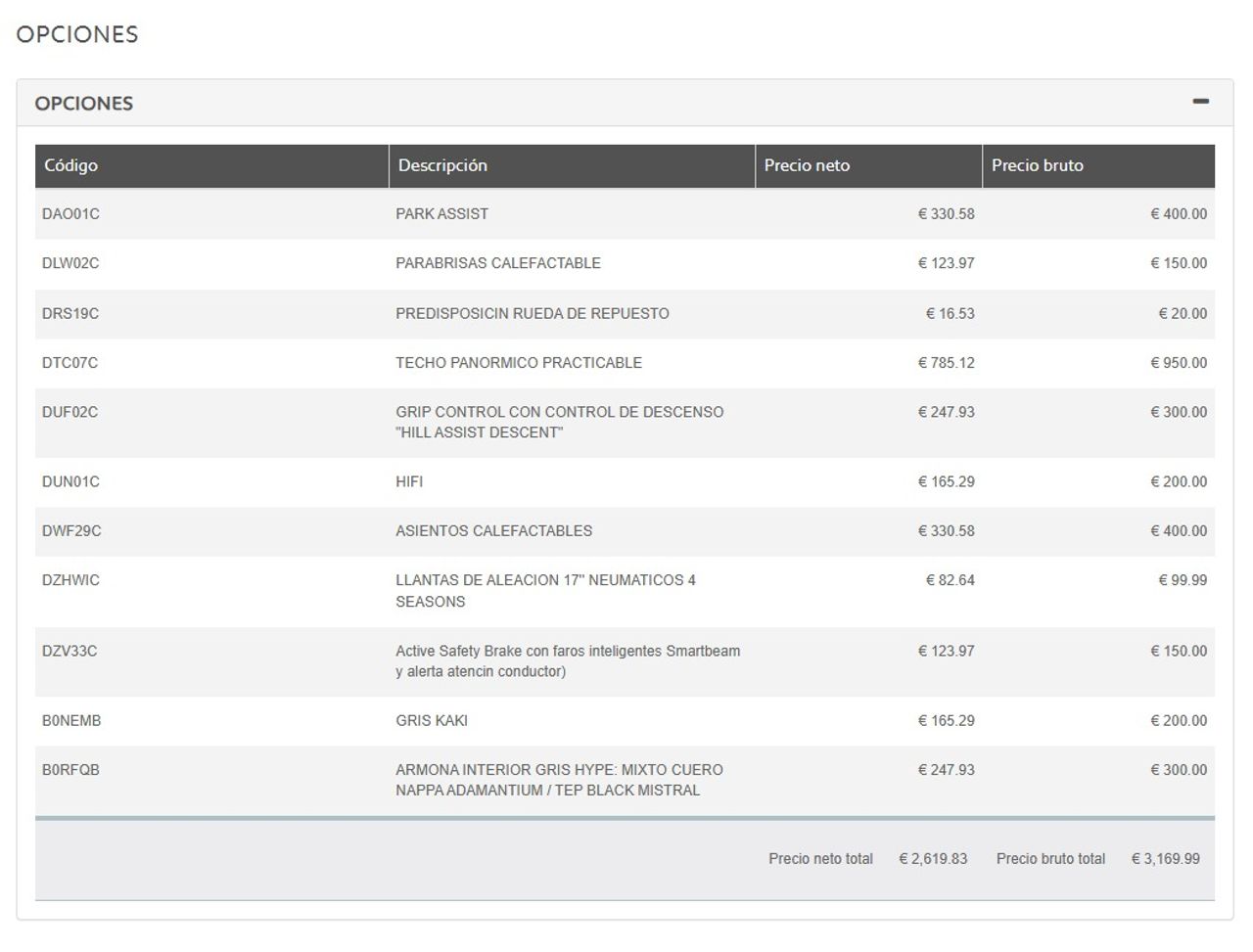Collapse the OPCIONES panel with minus icon
The height and width of the screenshot is (952, 1253).
(x=1200, y=102)
